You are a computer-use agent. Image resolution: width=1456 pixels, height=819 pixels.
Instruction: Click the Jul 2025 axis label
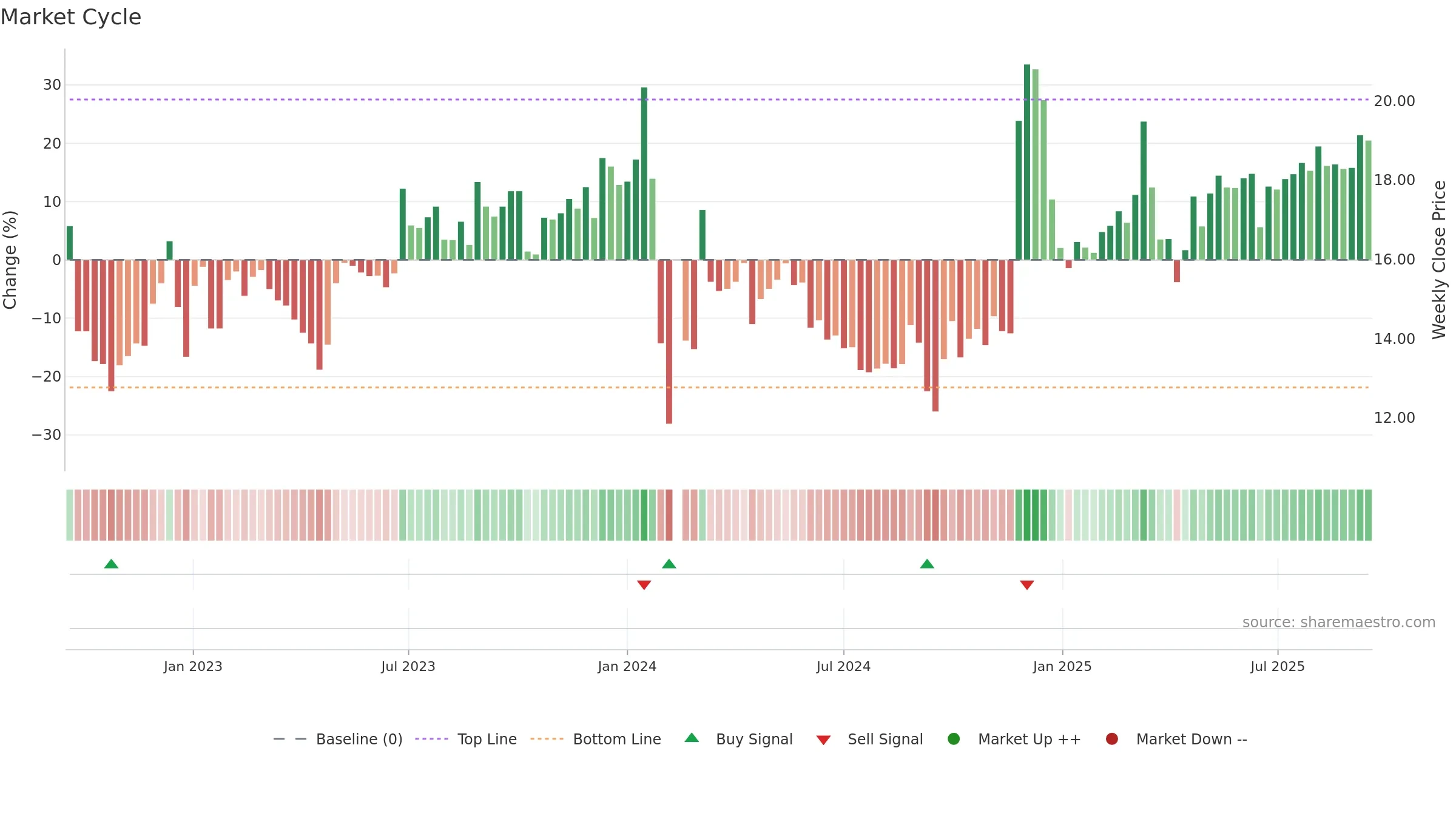point(1278,667)
